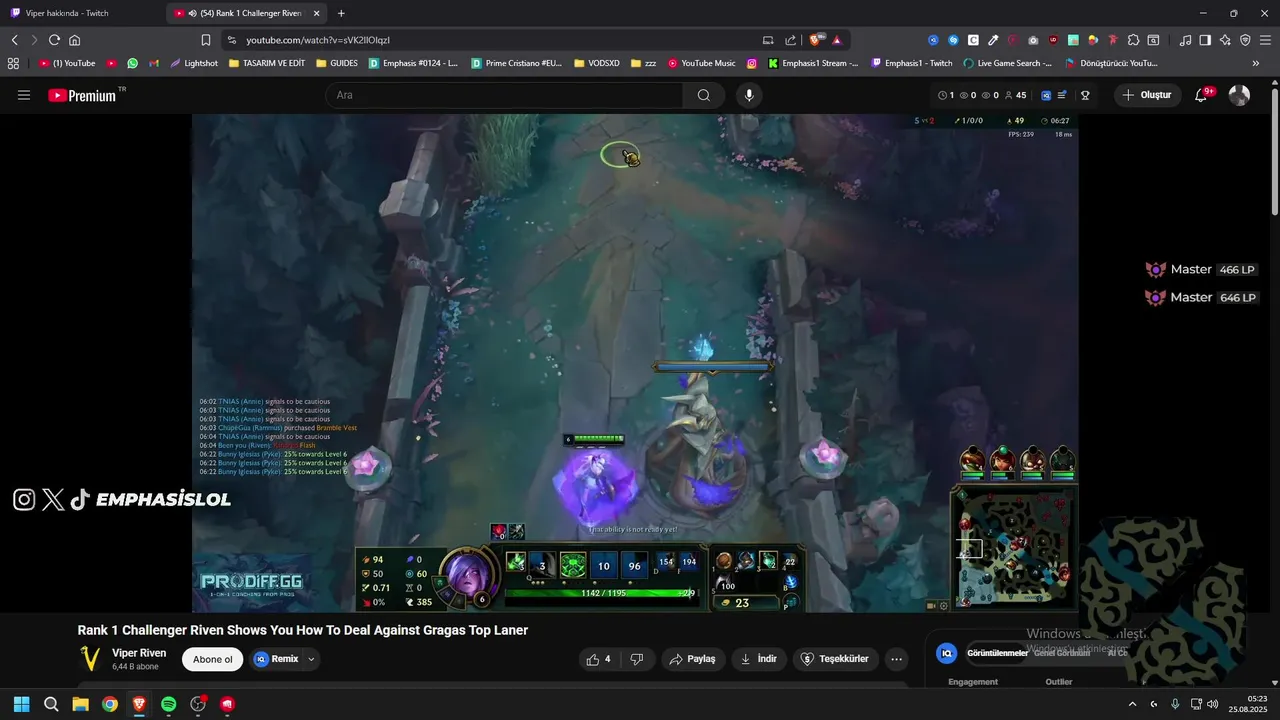Open Spotify from the taskbar
The image size is (1280, 720).
tap(168, 704)
